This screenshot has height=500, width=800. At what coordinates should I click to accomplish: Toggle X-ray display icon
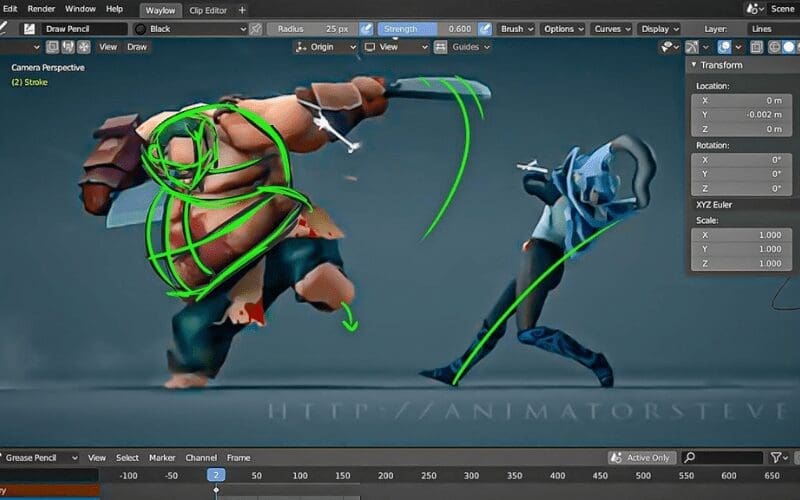click(x=756, y=47)
